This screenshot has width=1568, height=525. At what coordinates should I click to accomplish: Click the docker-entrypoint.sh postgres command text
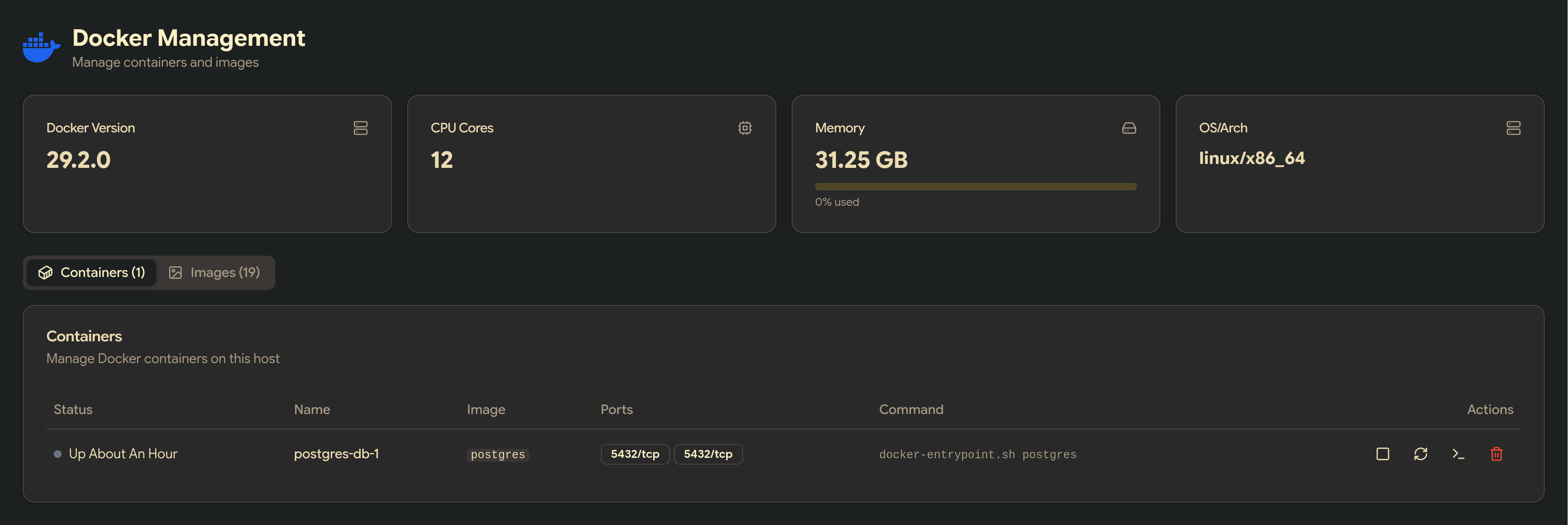coord(977,454)
